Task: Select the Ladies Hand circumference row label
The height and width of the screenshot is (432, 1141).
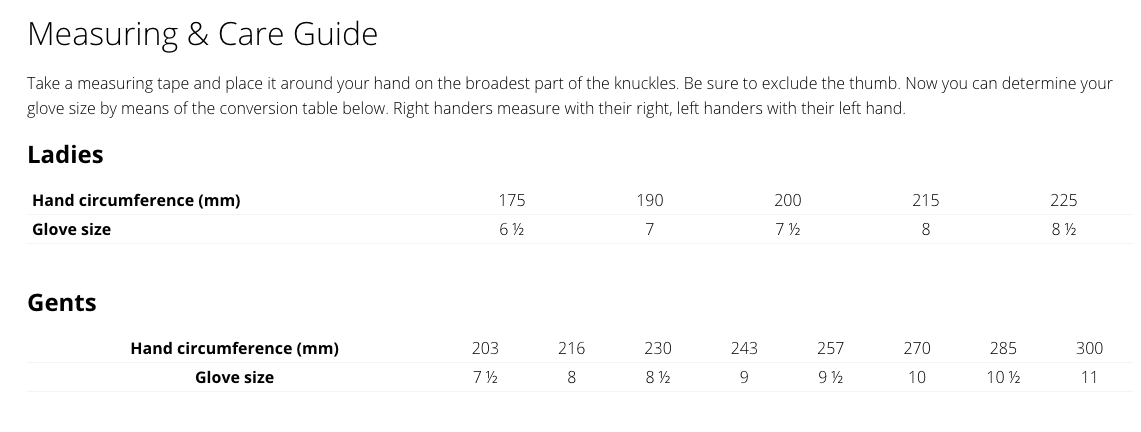Action: pyautogui.click(x=136, y=200)
